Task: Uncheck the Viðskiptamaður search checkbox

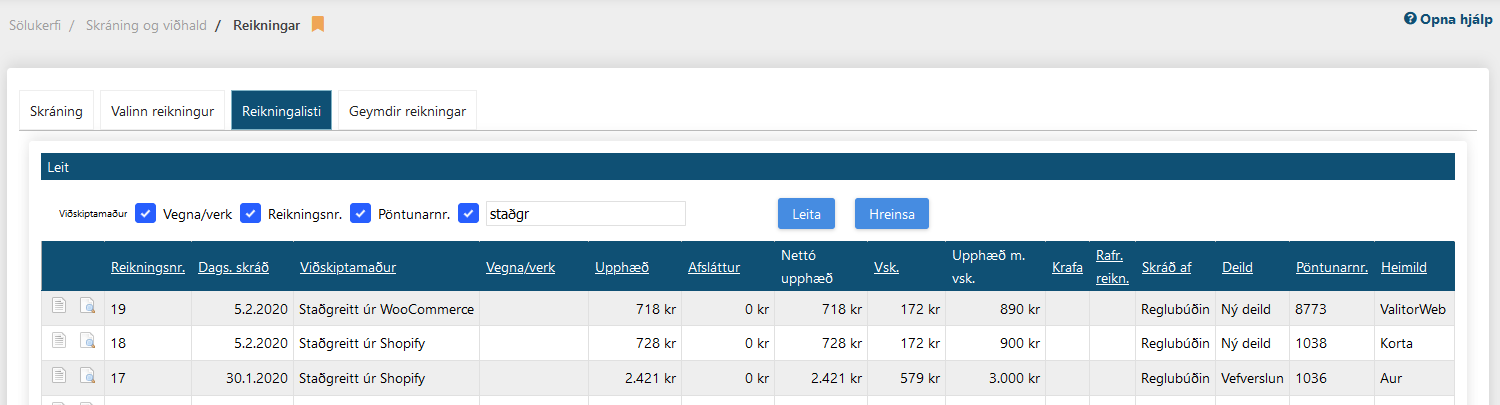Action: 146,213
